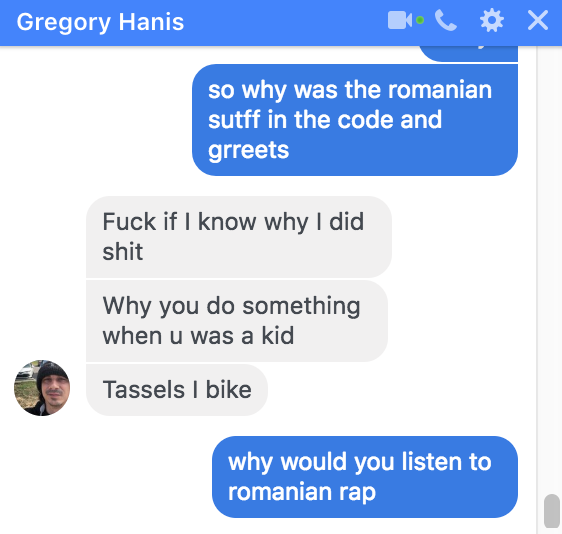Click the sender's profile picture avatar

42,388
